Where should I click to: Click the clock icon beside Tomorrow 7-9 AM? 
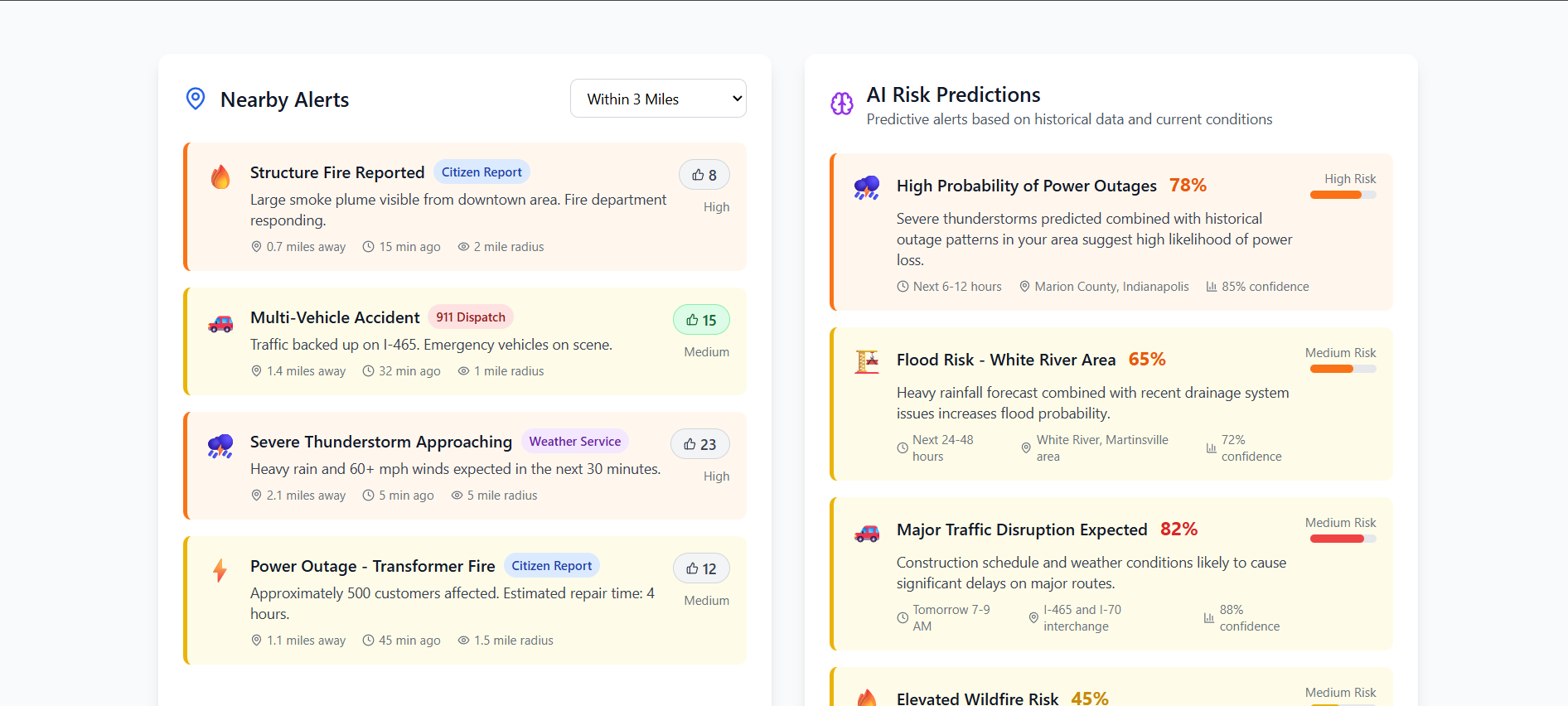903,618
